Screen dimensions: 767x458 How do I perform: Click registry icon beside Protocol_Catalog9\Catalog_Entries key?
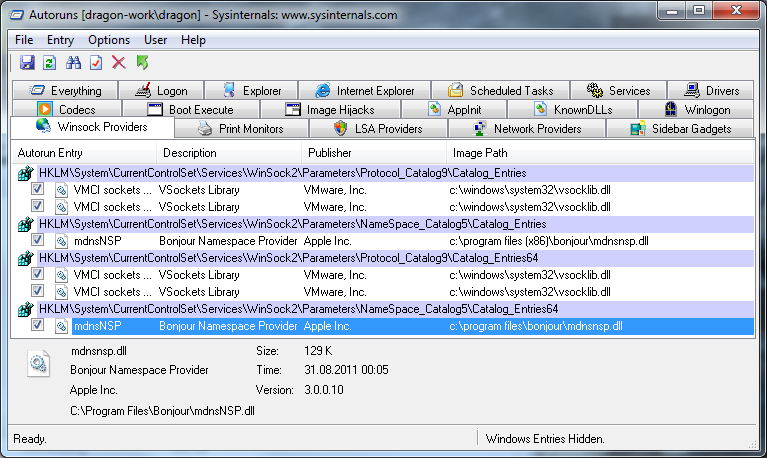25,173
